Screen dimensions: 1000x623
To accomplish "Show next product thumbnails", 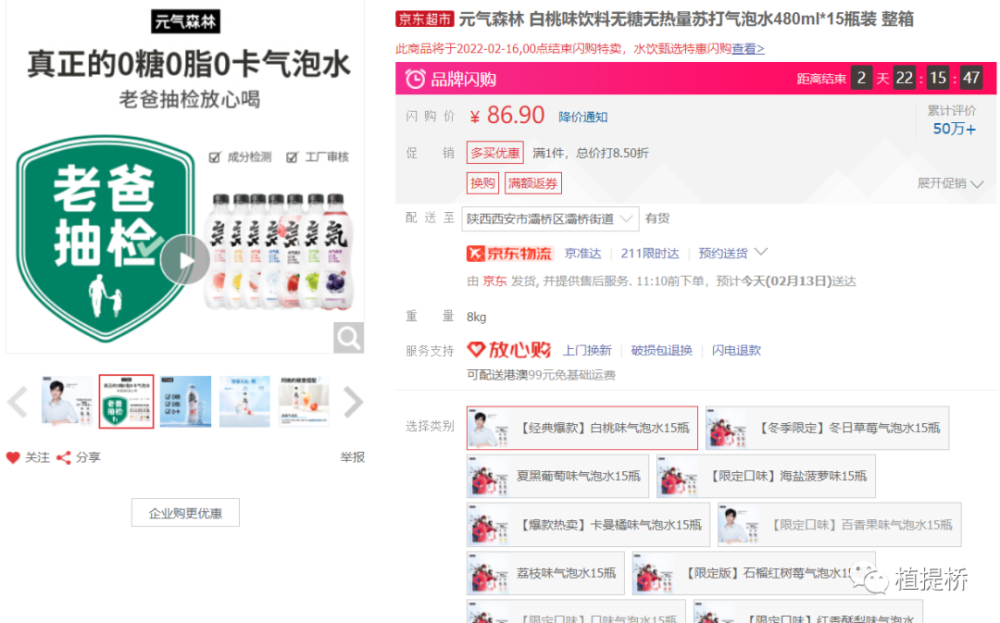I will 353,402.
